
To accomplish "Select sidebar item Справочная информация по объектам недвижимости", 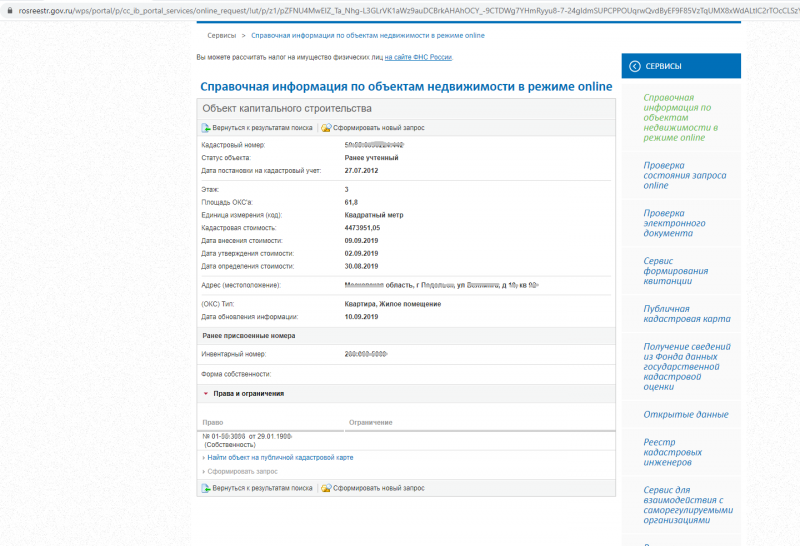I will [x=681, y=117].
